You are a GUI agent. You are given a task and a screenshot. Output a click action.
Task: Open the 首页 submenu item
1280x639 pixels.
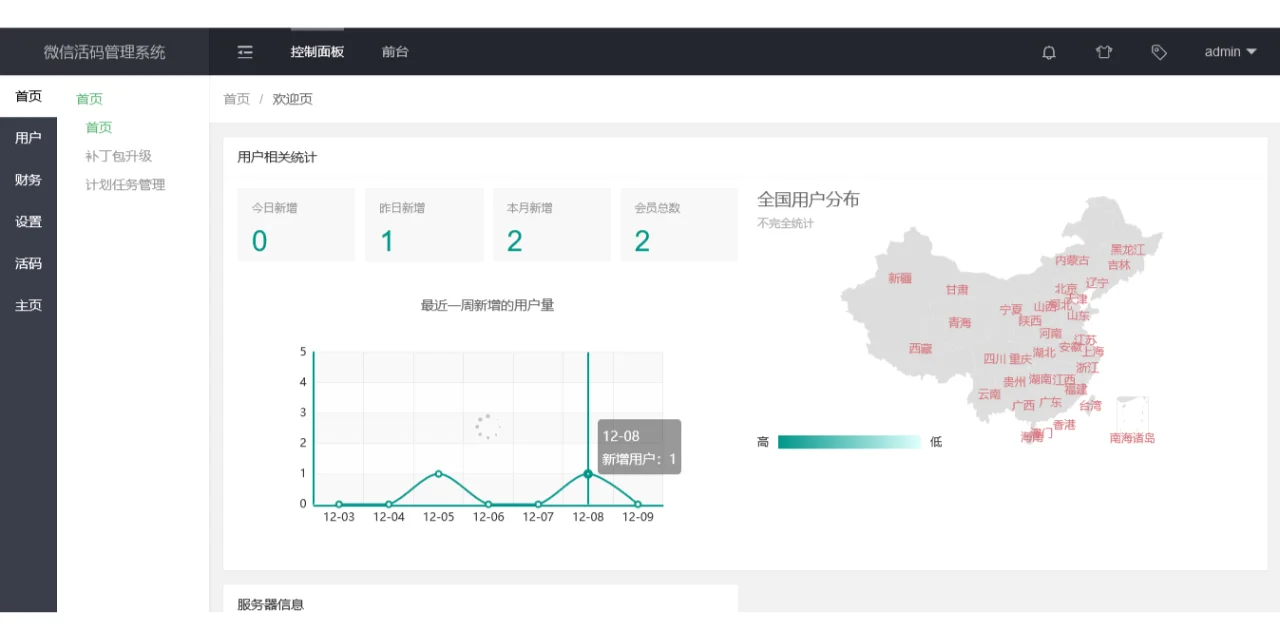(x=99, y=127)
